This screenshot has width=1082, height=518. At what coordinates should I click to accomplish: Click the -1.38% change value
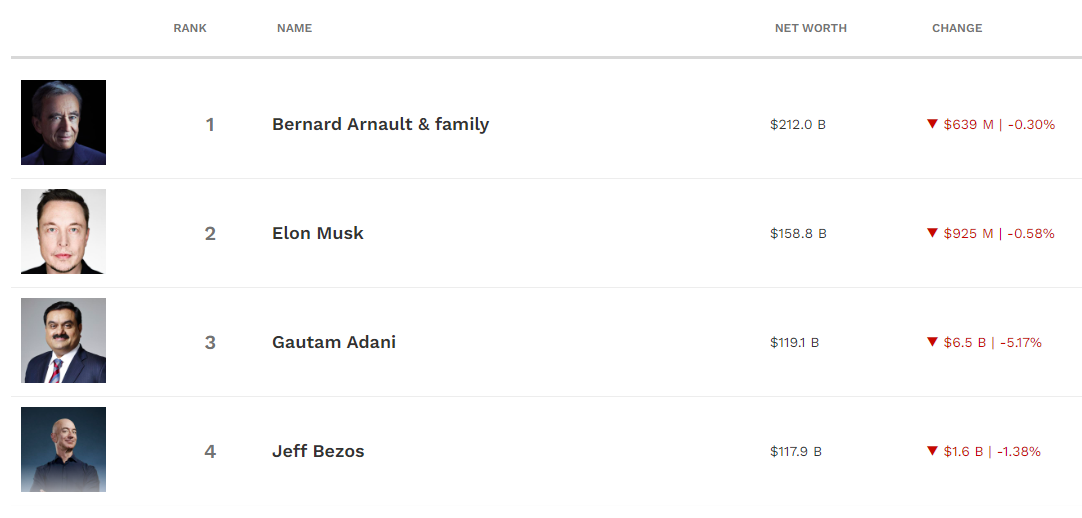pos(1018,452)
